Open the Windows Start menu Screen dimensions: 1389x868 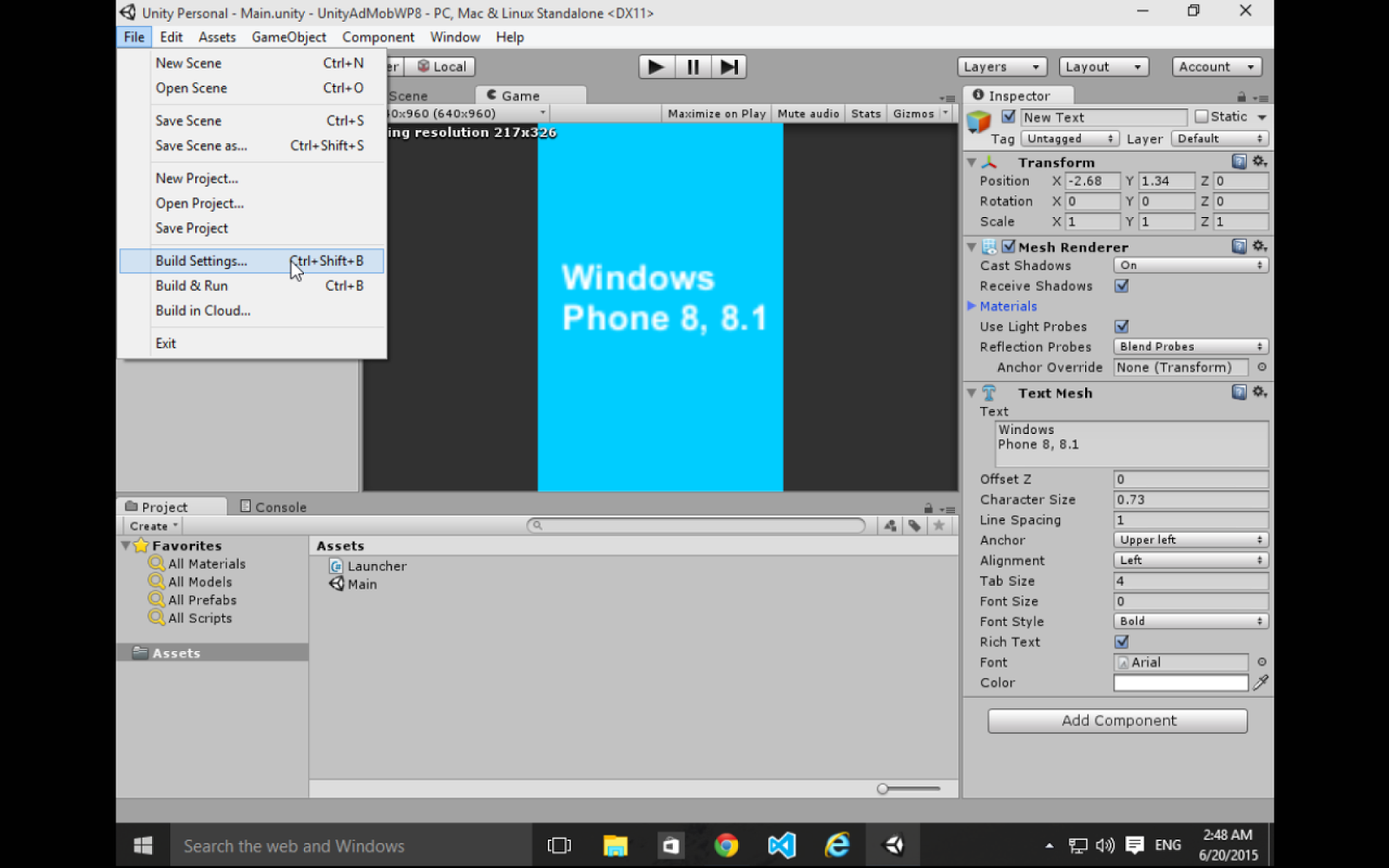143,845
